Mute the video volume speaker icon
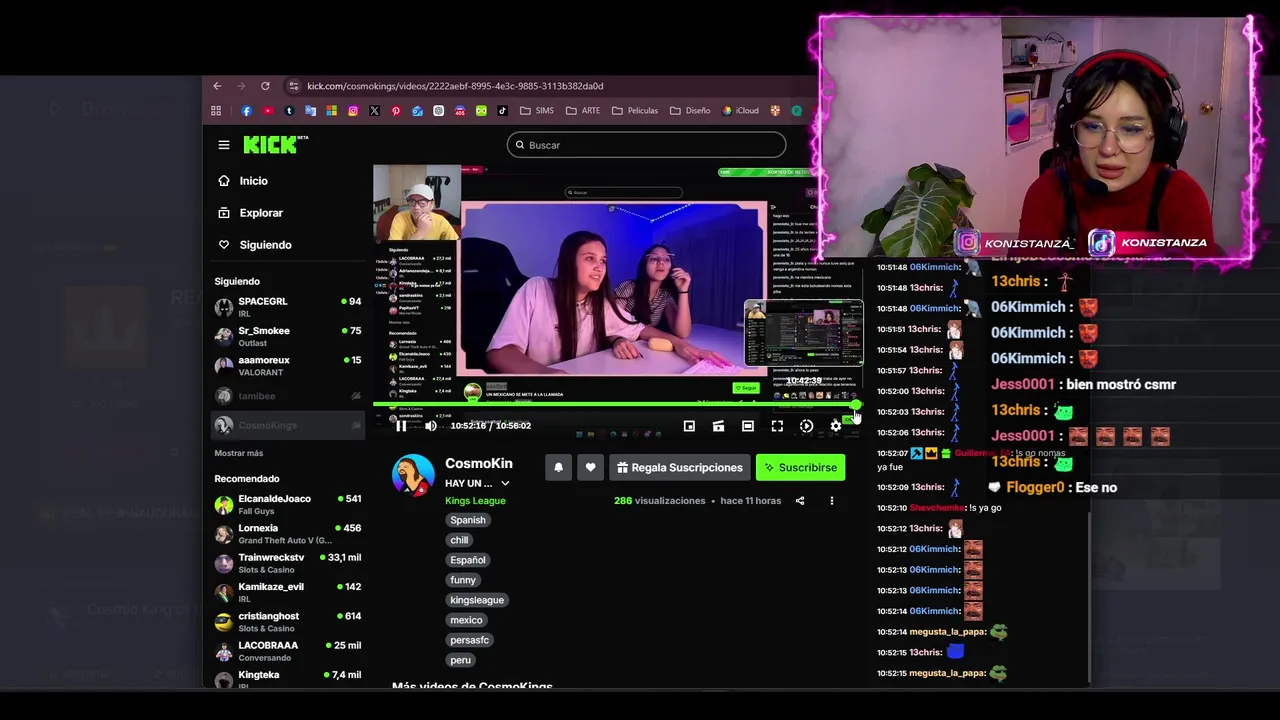 pyautogui.click(x=431, y=426)
